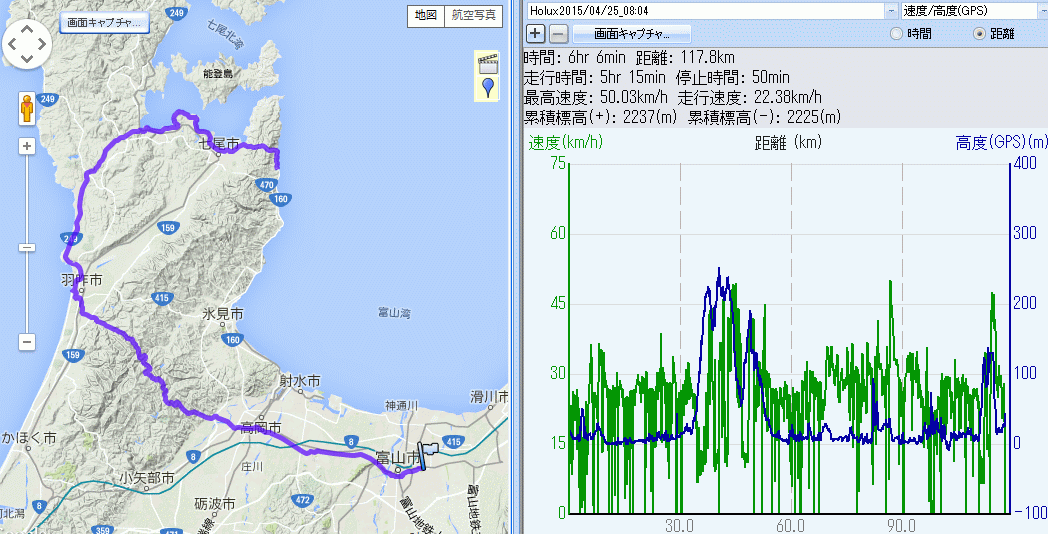Switch map to 航空写真 satellite view
Screen dimensions: 1048x534
(x=472, y=16)
